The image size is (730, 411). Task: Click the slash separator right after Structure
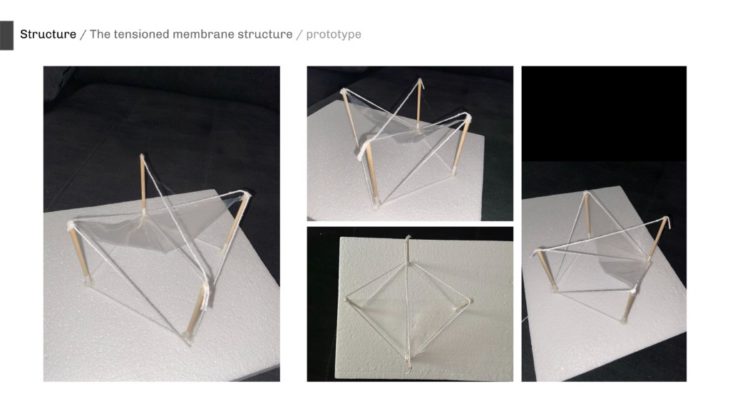[83, 35]
